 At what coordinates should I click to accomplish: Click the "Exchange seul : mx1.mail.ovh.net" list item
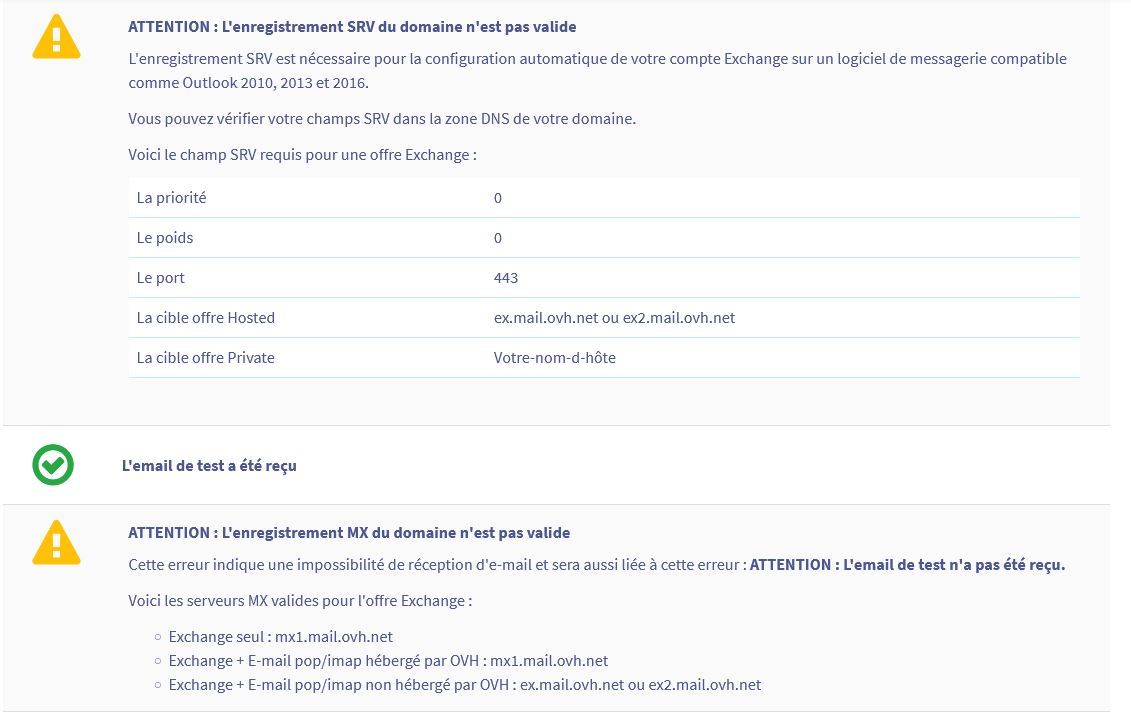tap(281, 637)
